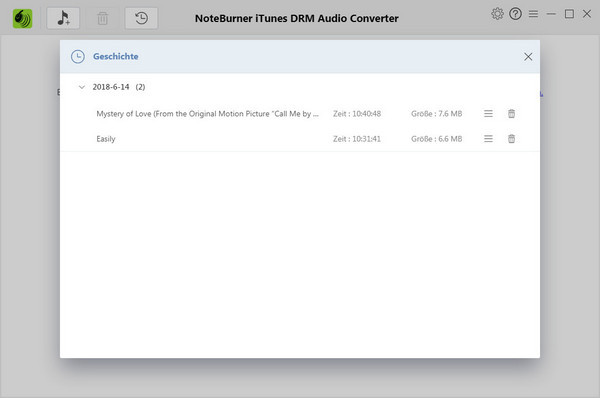Screen dimensions: 600x398
Task: Click Zeit : 10:31:41 timestamp
Action: (357, 139)
